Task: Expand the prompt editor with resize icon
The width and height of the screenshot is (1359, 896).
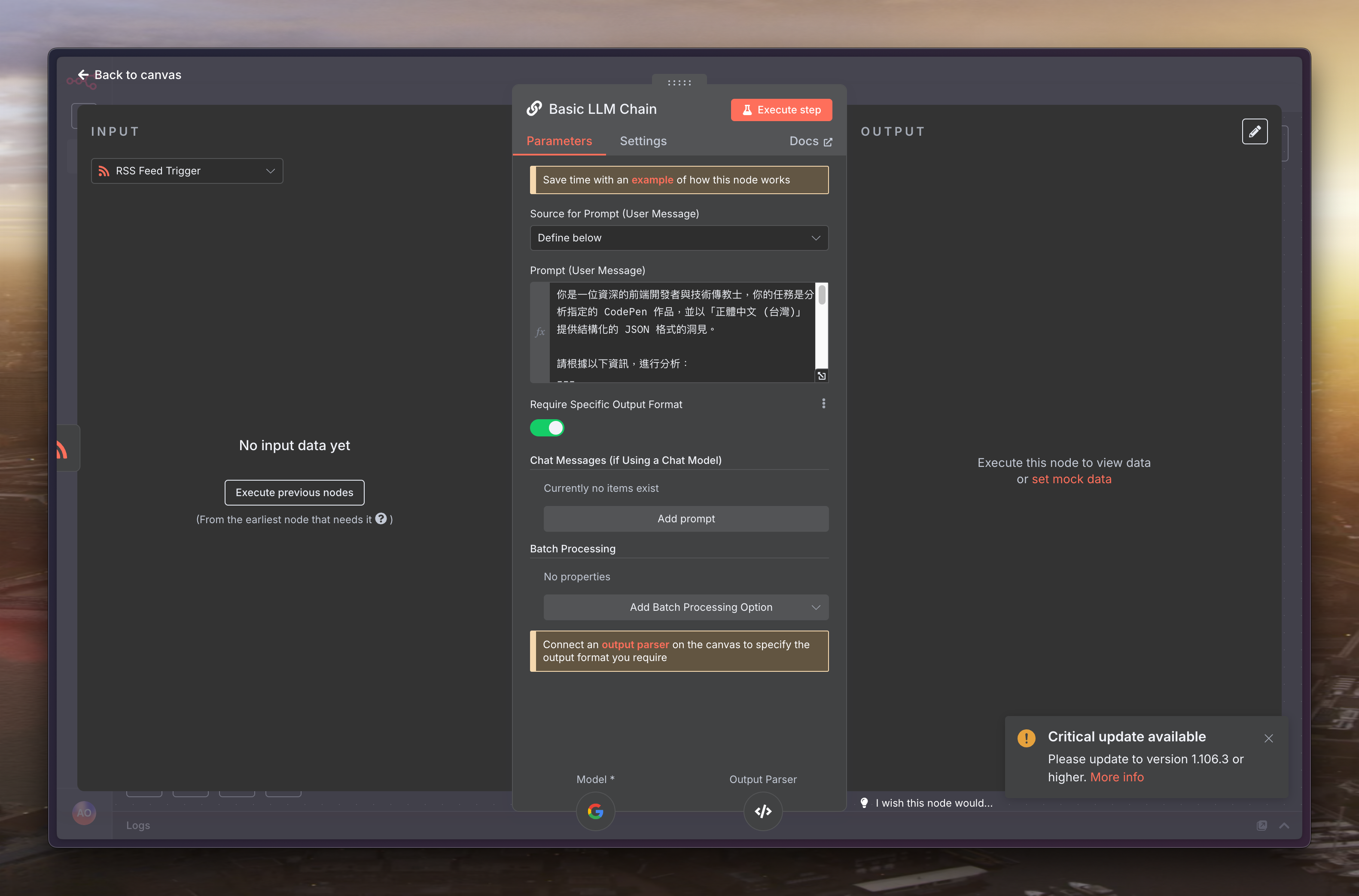Action: (x=821, y=375)
